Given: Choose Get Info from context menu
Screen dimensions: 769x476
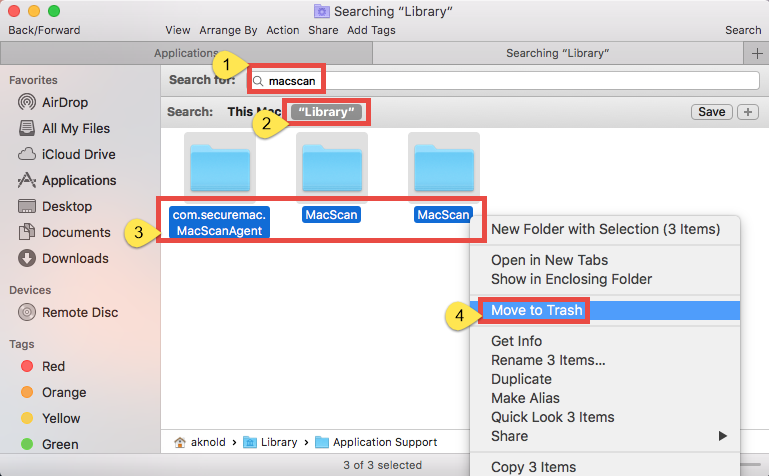Looking at the screenshot, I should 605,341.
